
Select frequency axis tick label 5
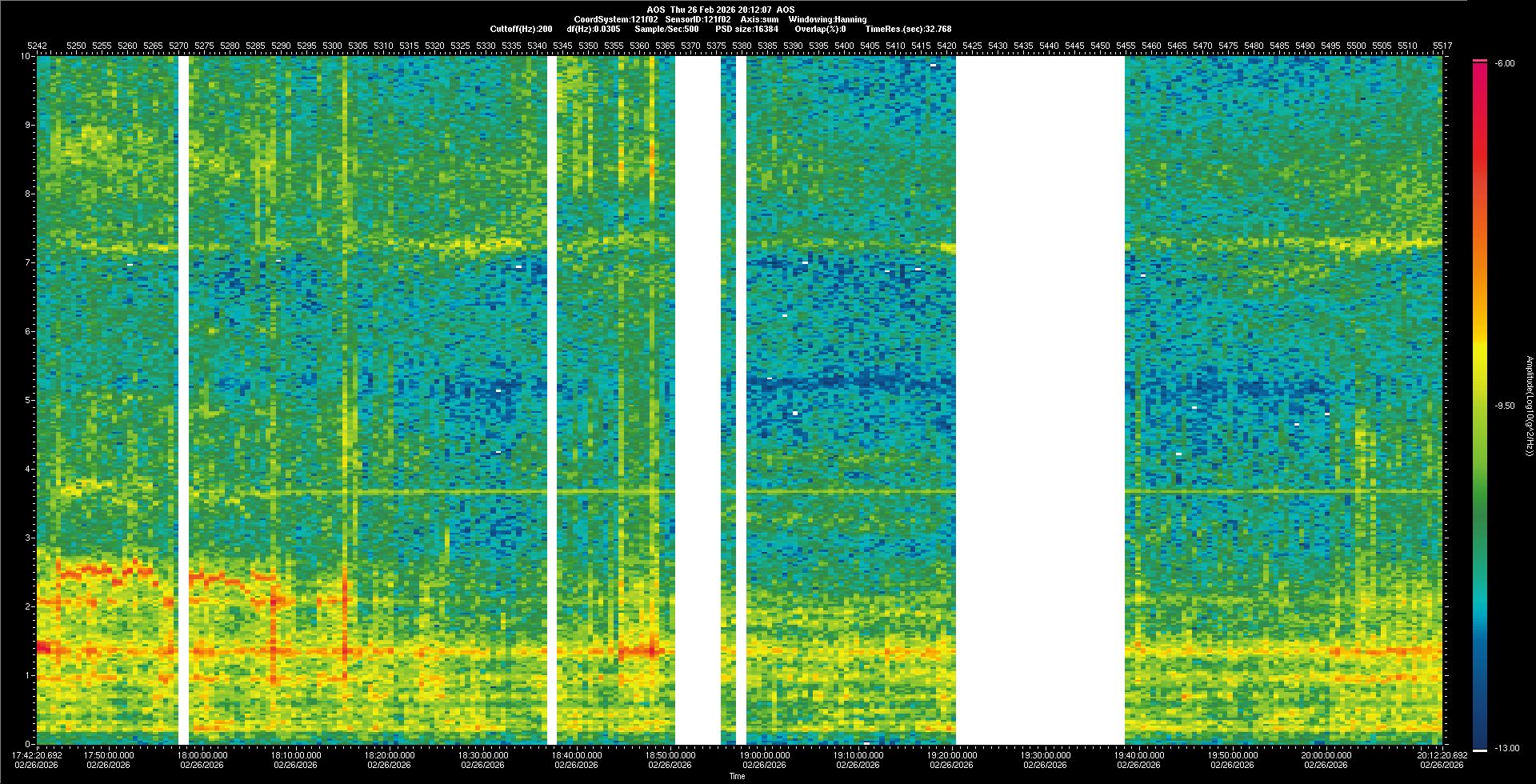pyautogui.click(x=28, y=400)
